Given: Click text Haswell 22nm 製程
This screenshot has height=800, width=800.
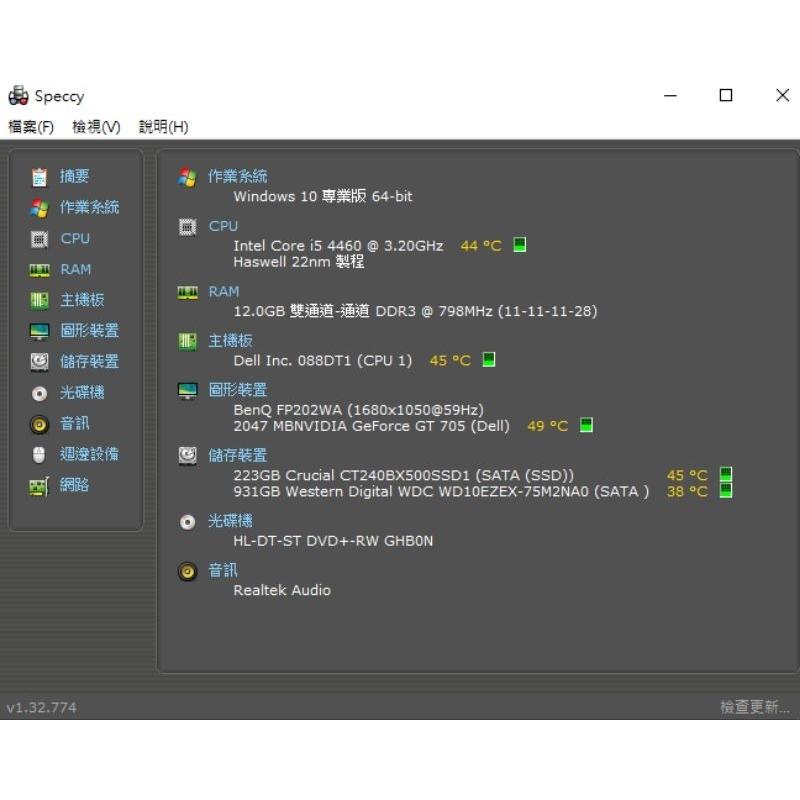Looking at the screenshot, I should (x=298, y=262).
